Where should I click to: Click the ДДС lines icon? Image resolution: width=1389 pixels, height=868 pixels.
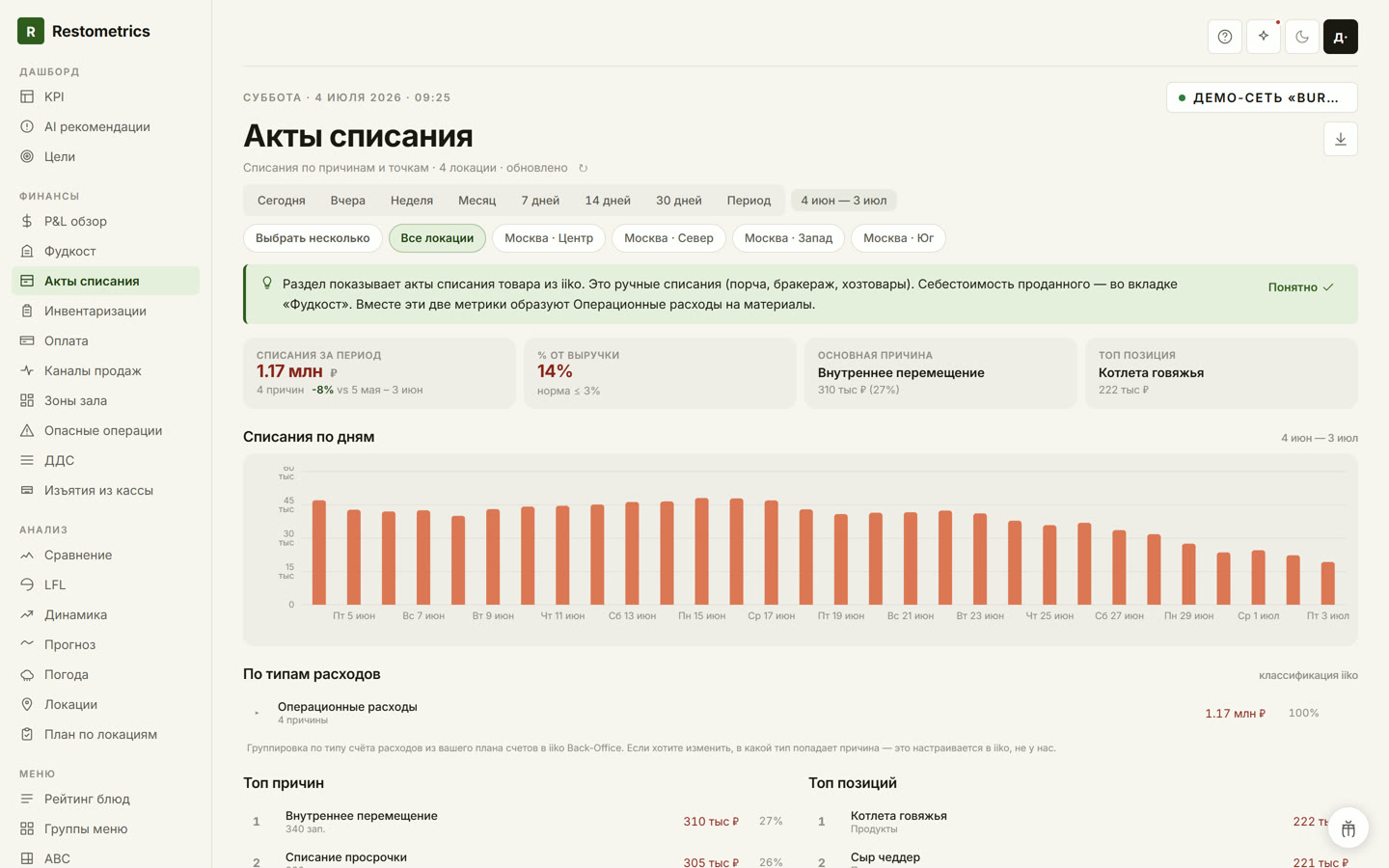pos(27,460)
